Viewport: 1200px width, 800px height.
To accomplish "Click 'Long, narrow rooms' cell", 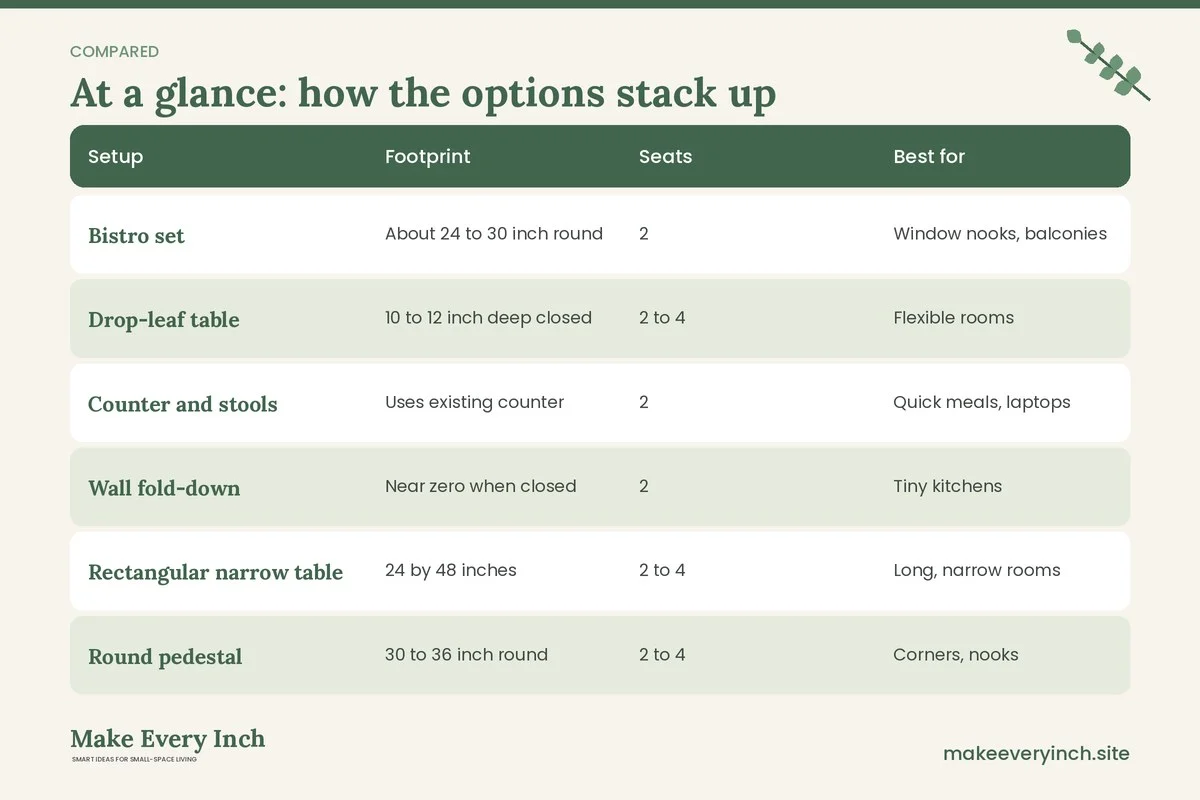I will tap(976, 570).
